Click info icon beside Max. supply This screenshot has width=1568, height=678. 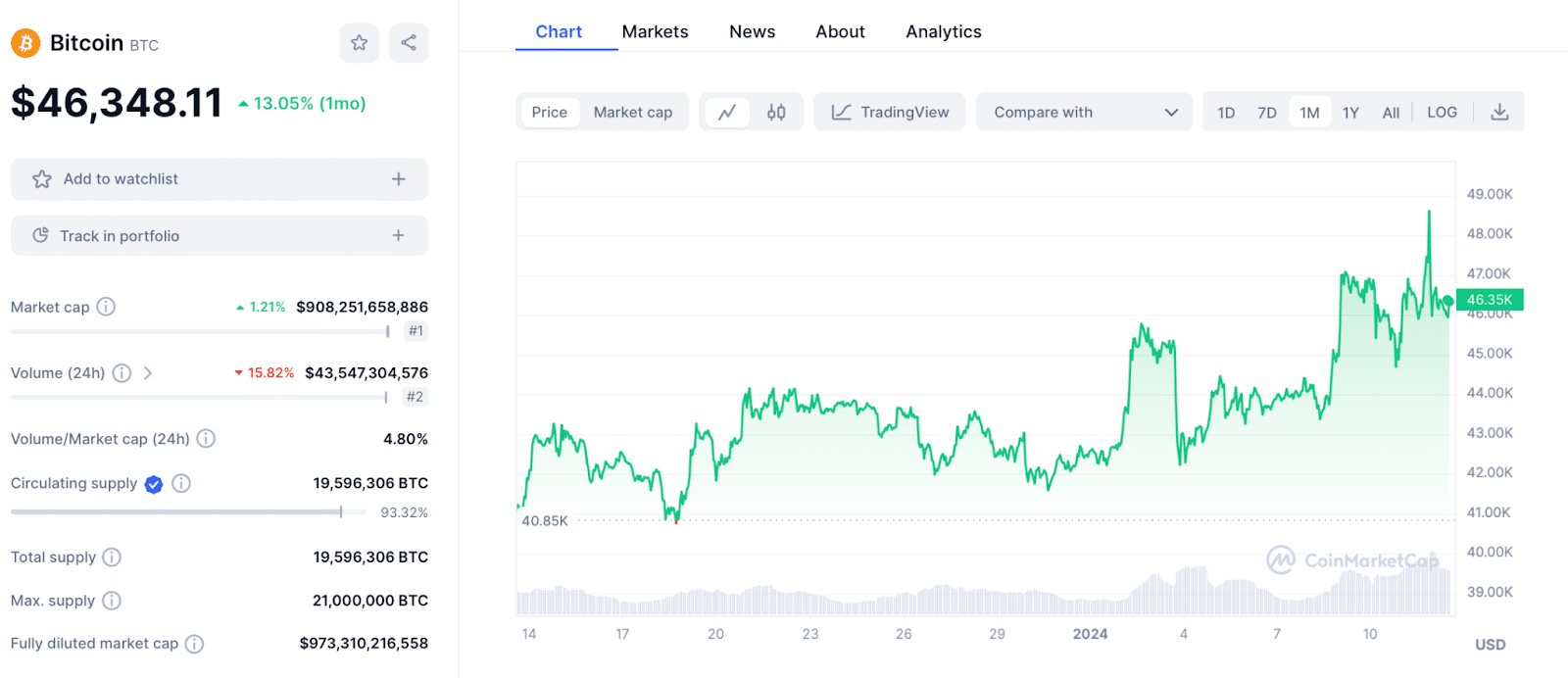pos(112,601)
